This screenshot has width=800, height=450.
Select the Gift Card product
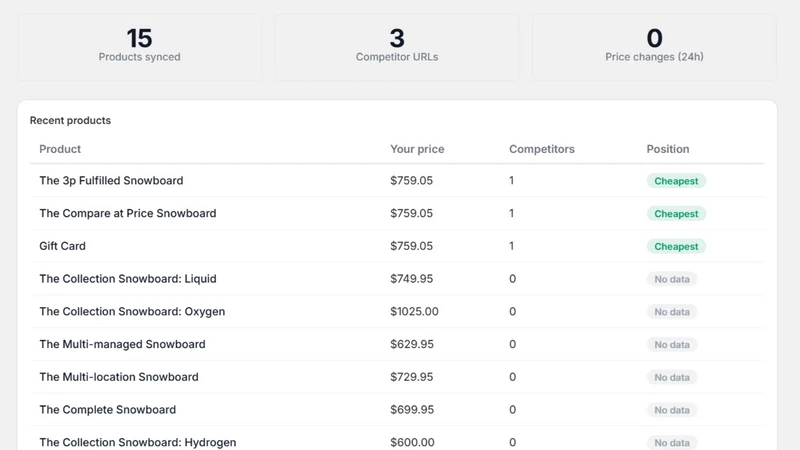(x=62, y=246)
